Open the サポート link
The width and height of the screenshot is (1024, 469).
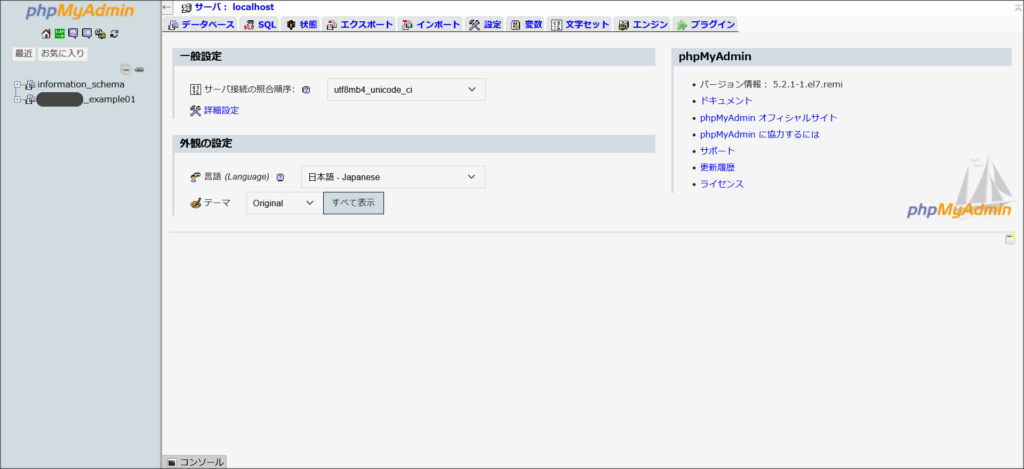(x=718, y=151)
